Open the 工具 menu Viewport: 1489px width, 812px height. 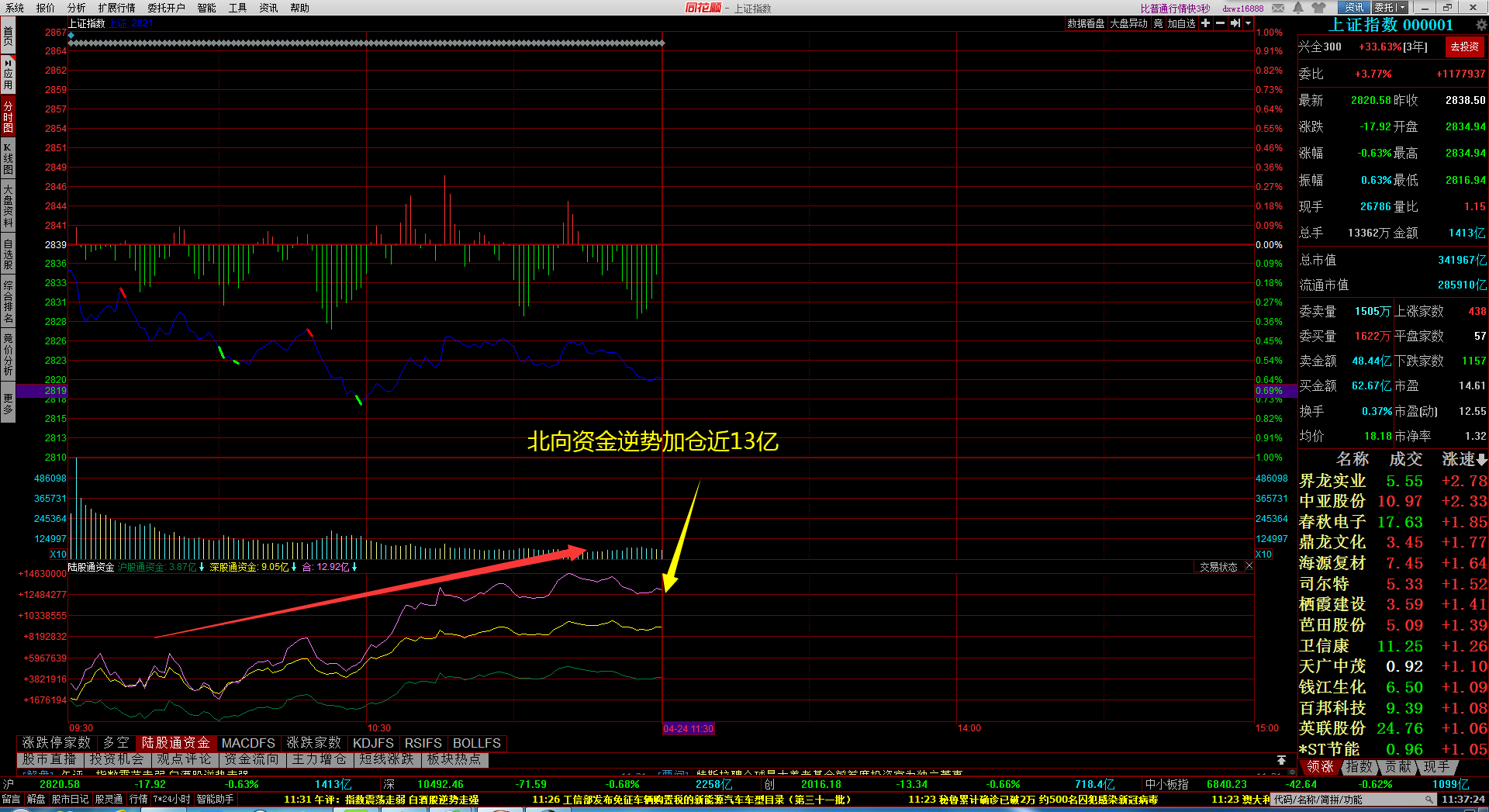237,8
